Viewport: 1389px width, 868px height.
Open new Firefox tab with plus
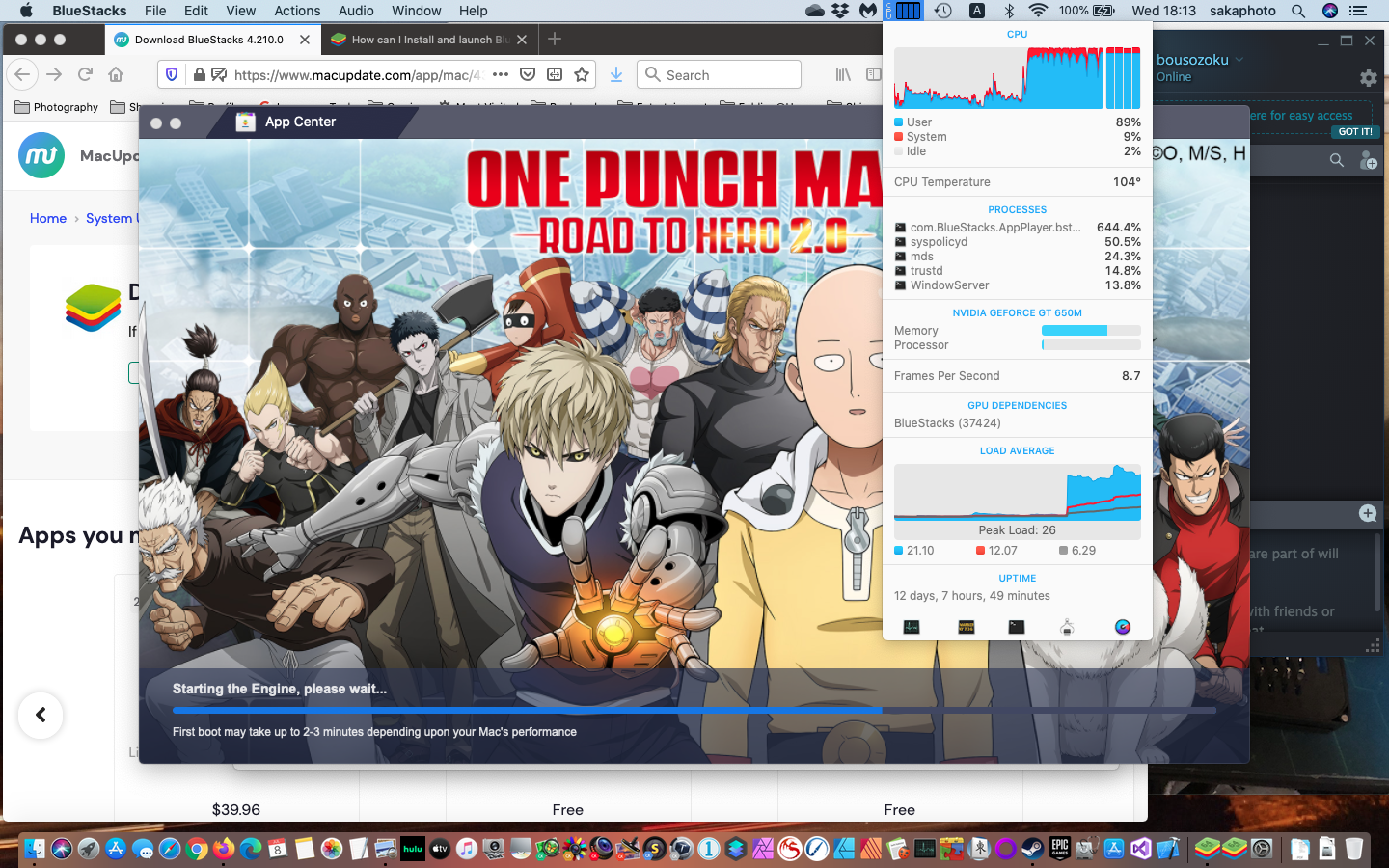[555, 39]
